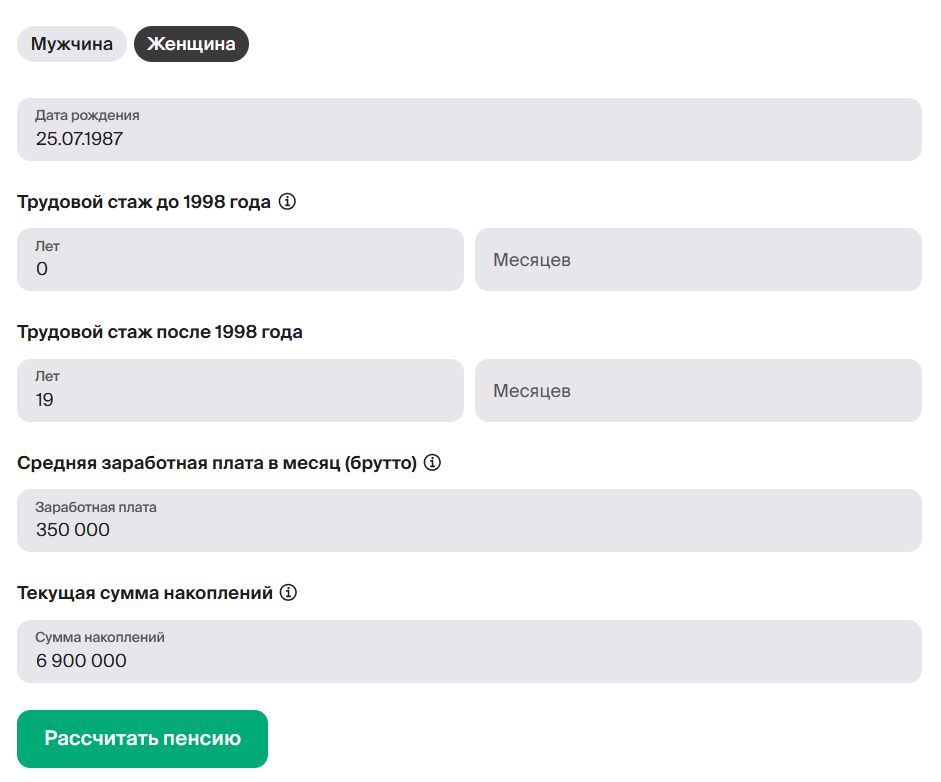Screen dimensions: 941x782
Task: Click the small 'Заработная плата' field label
Action: click(x=96, y=507)
